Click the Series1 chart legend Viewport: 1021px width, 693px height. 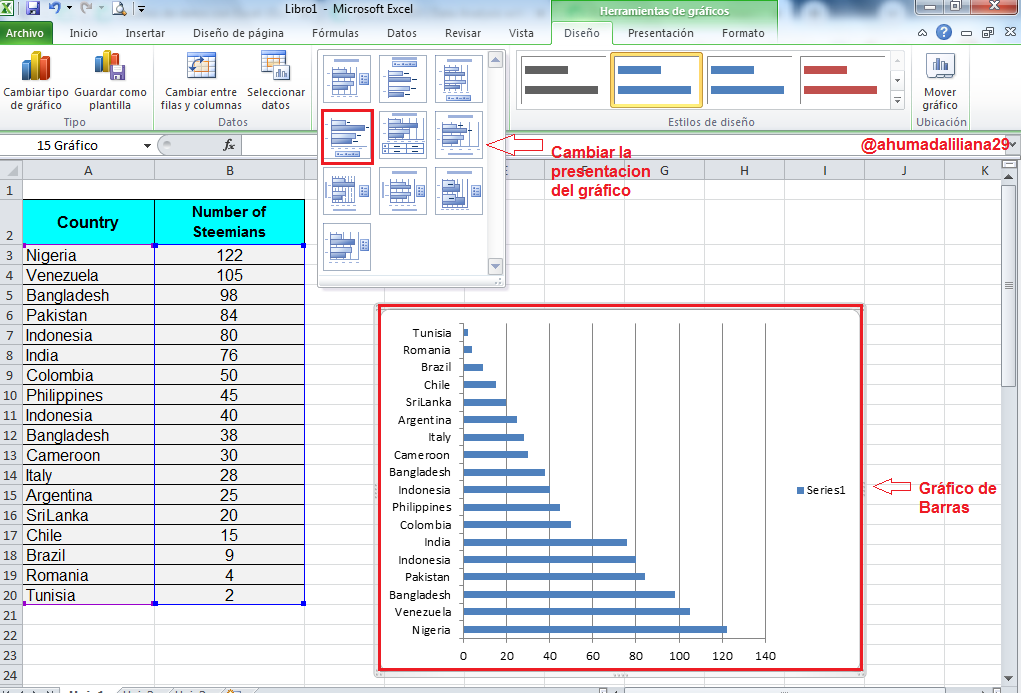click(821, 490)
